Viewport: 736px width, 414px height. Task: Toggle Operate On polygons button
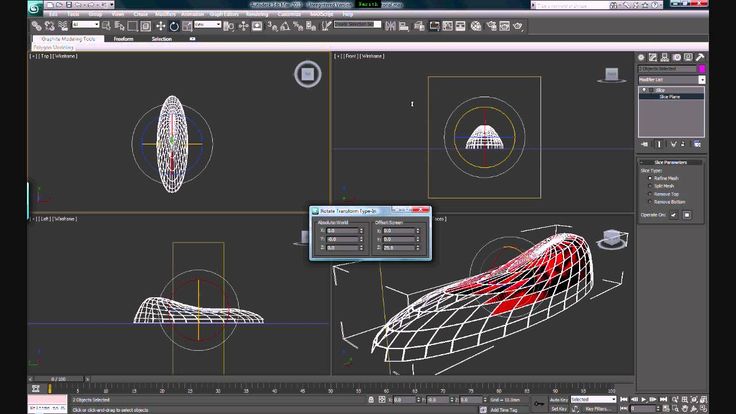(x=687, y=215)
